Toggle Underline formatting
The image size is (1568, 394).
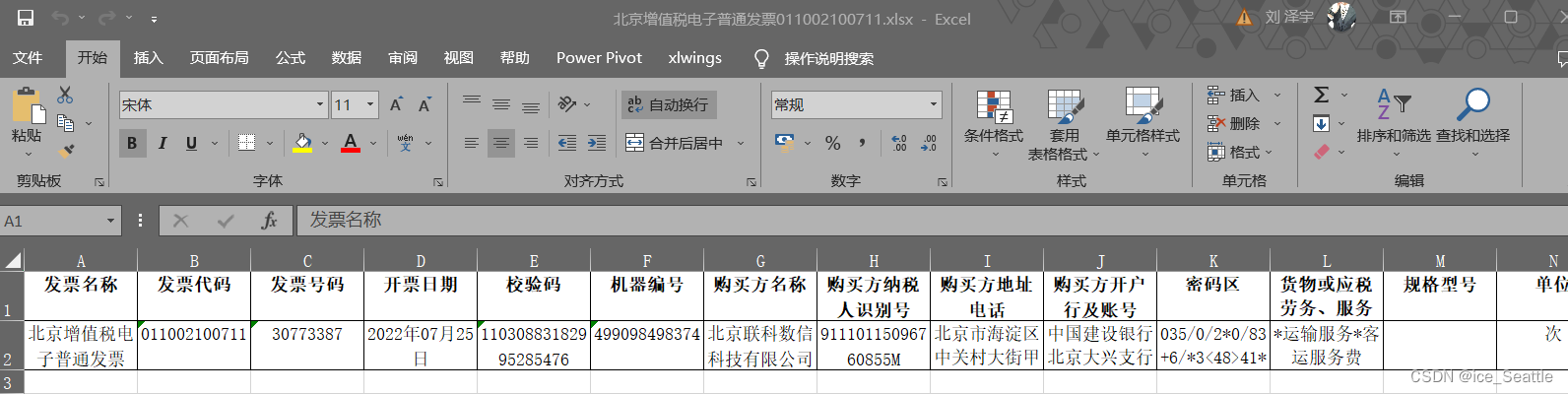pyautogui.click(x=191, y=143)
